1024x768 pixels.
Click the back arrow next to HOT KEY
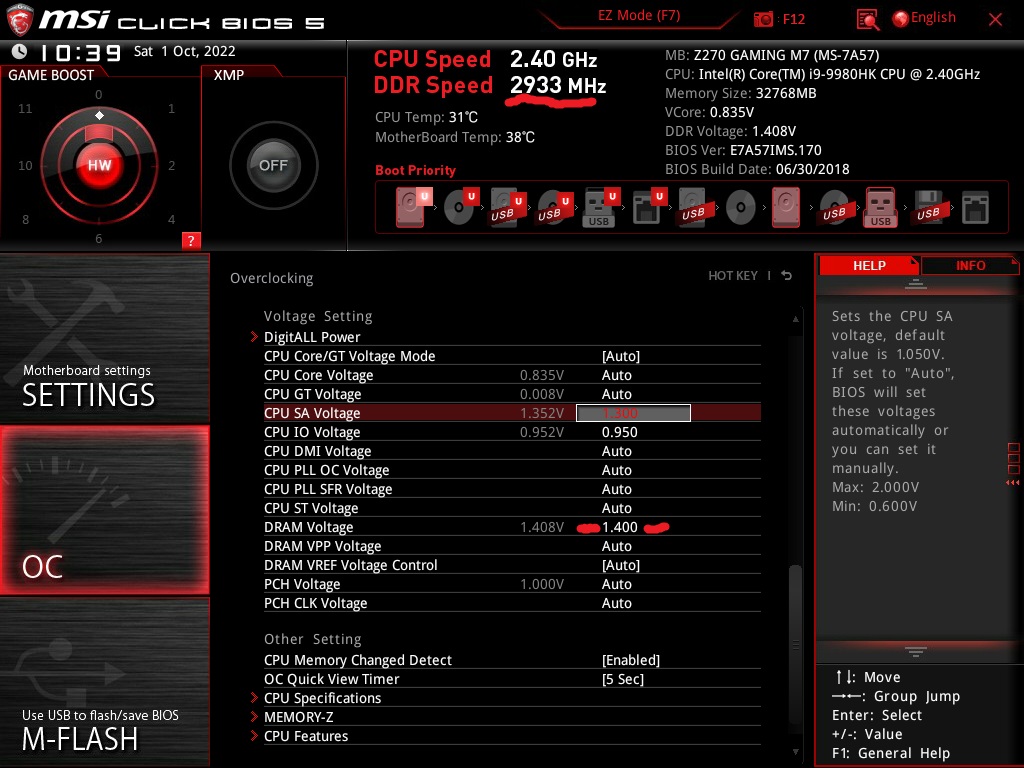click(786, 276)
